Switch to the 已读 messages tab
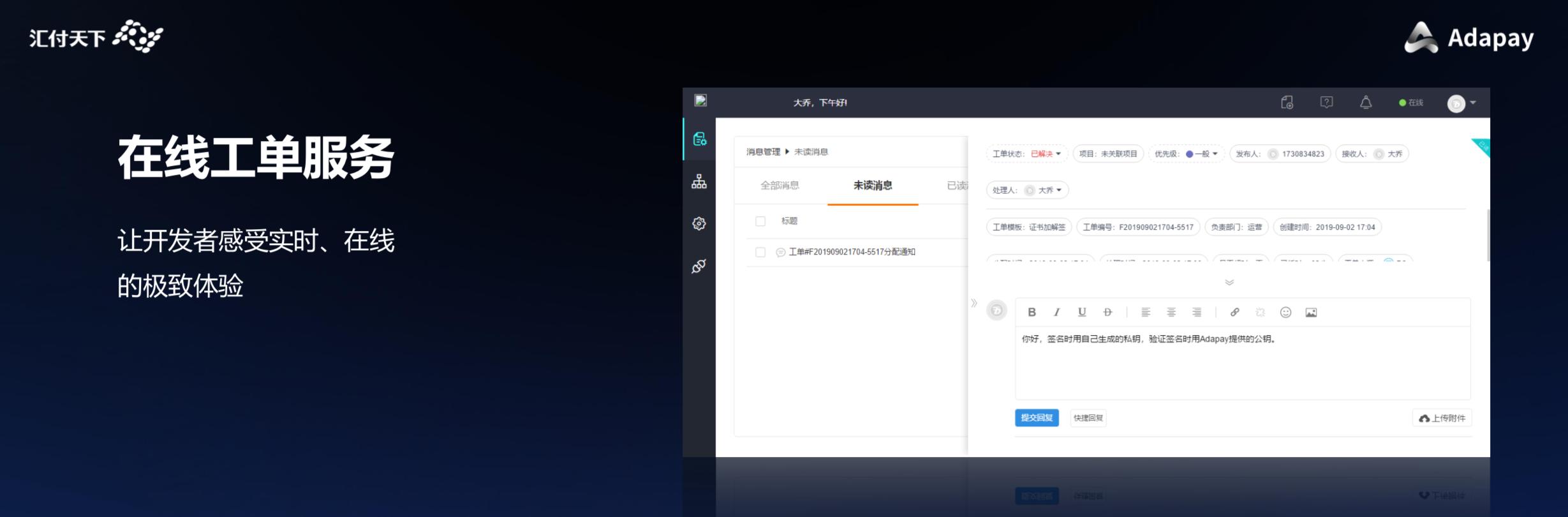Screen dimensions: 1568x517 (x=957, y=185)
